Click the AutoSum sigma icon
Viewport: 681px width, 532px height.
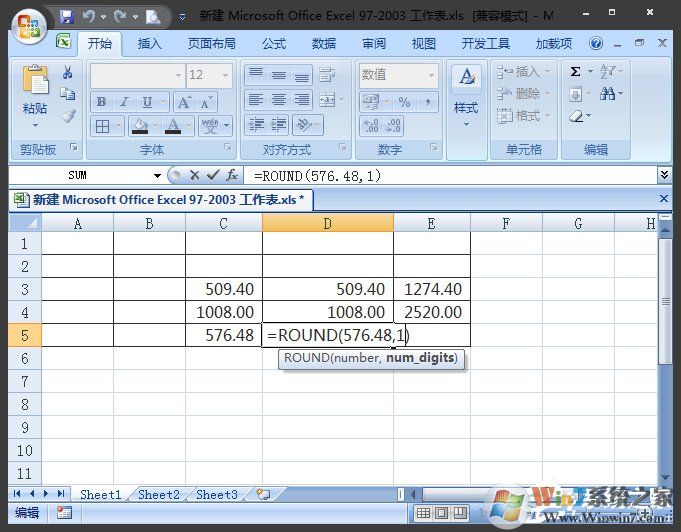point(576,72)
